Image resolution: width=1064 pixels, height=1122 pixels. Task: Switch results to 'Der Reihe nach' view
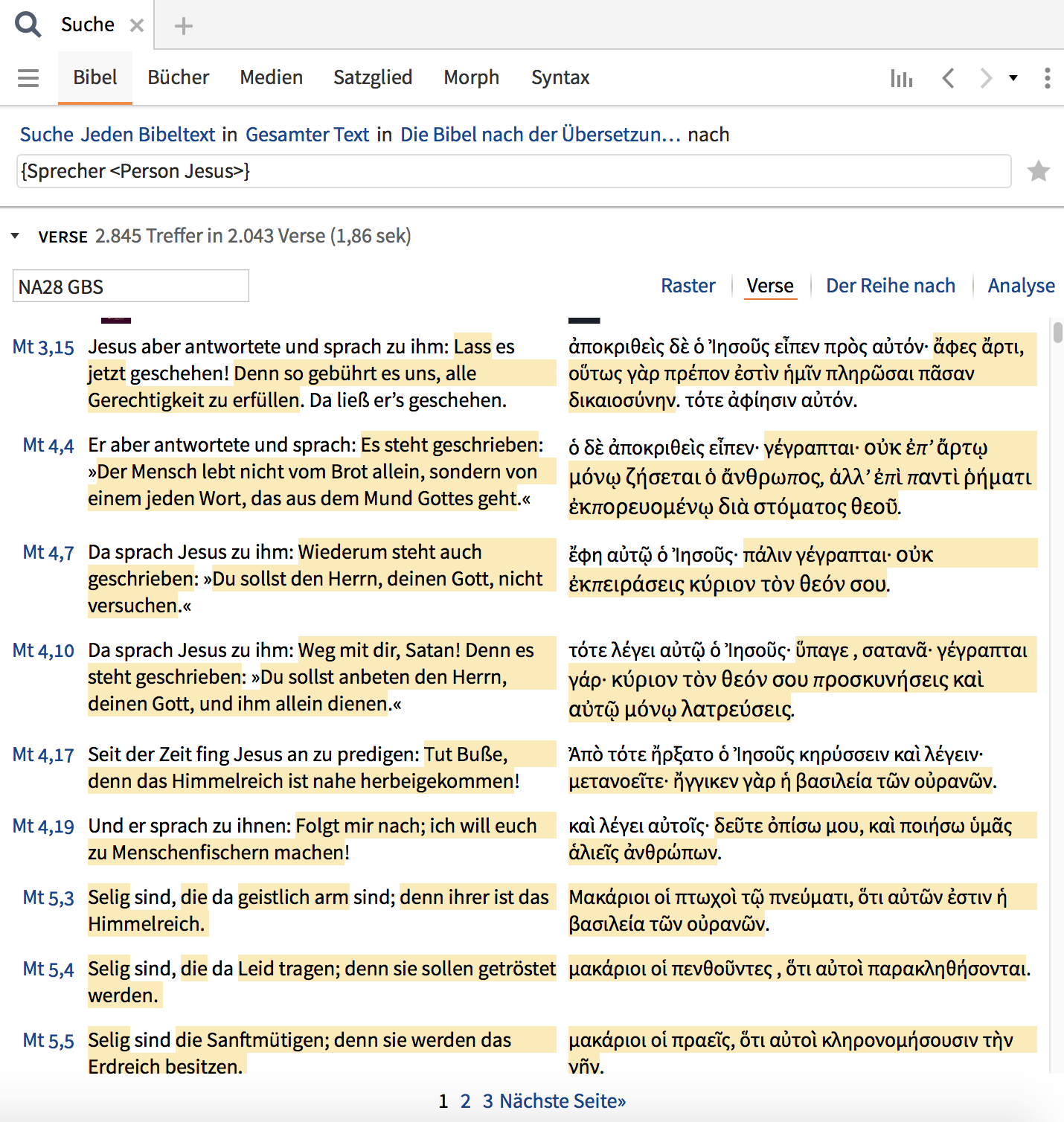[891, 286]
